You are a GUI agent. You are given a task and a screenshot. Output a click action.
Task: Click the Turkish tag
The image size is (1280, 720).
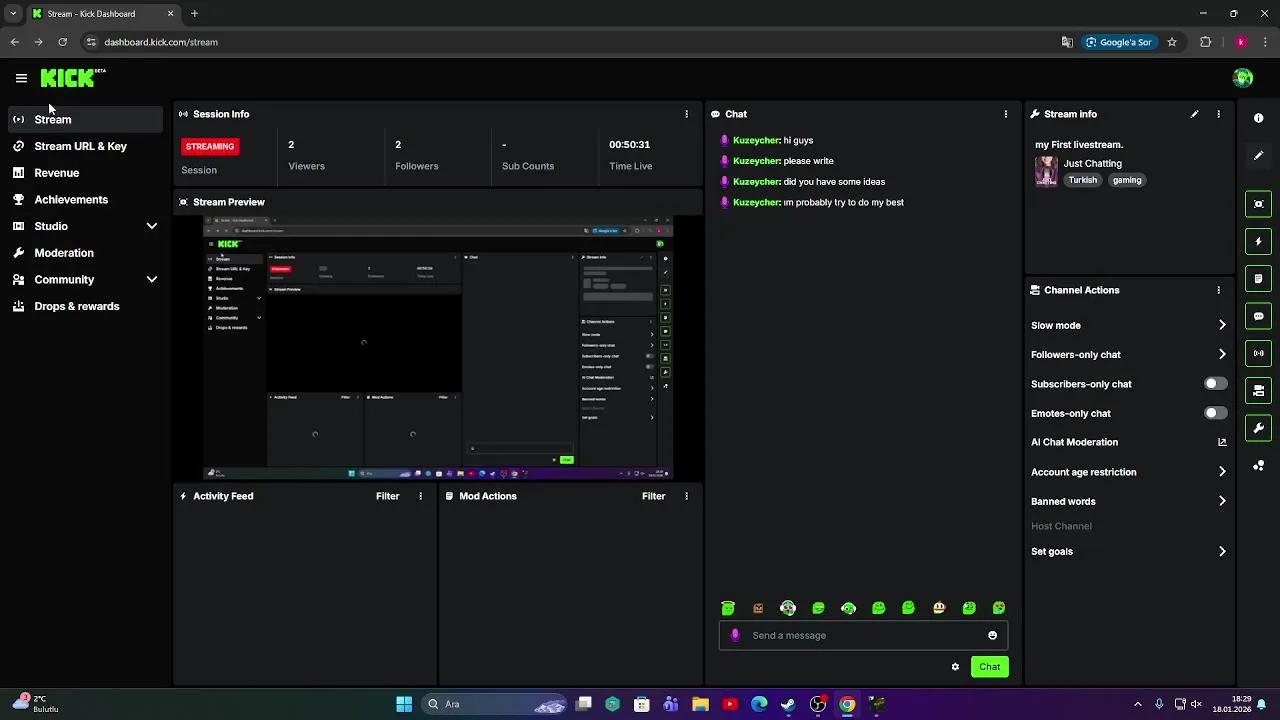1082,180
